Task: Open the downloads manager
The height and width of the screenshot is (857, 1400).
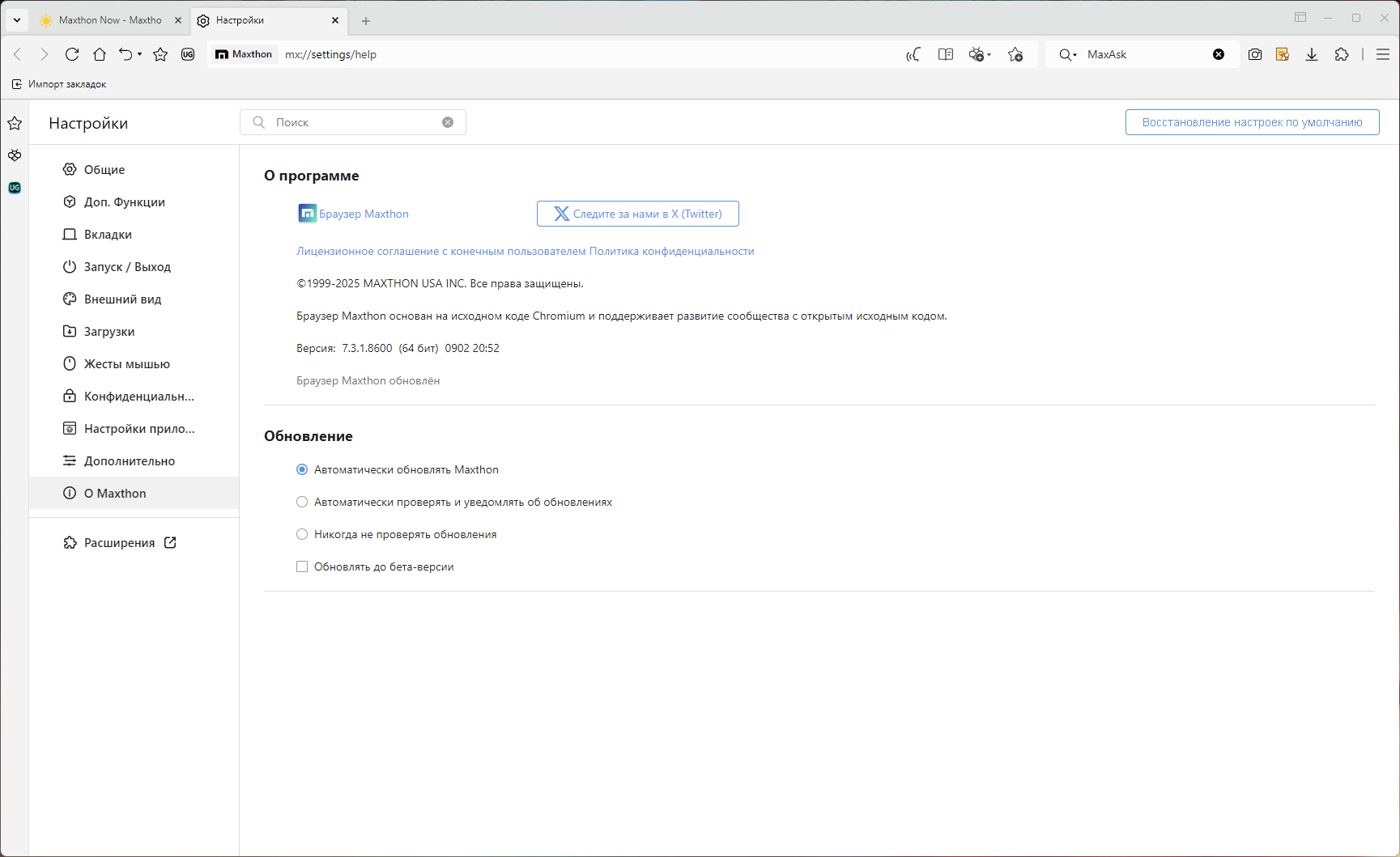Action: click(x=1312, y=54)
